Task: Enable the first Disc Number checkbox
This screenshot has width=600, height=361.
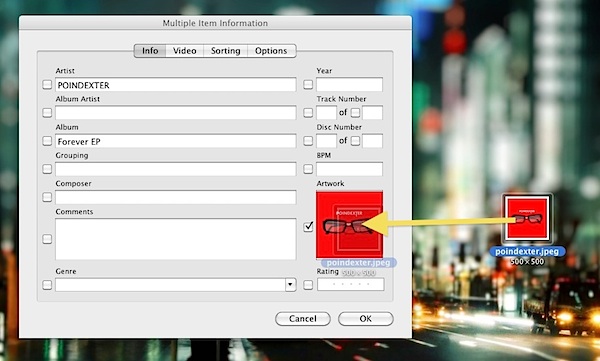Action: [308, 141]
